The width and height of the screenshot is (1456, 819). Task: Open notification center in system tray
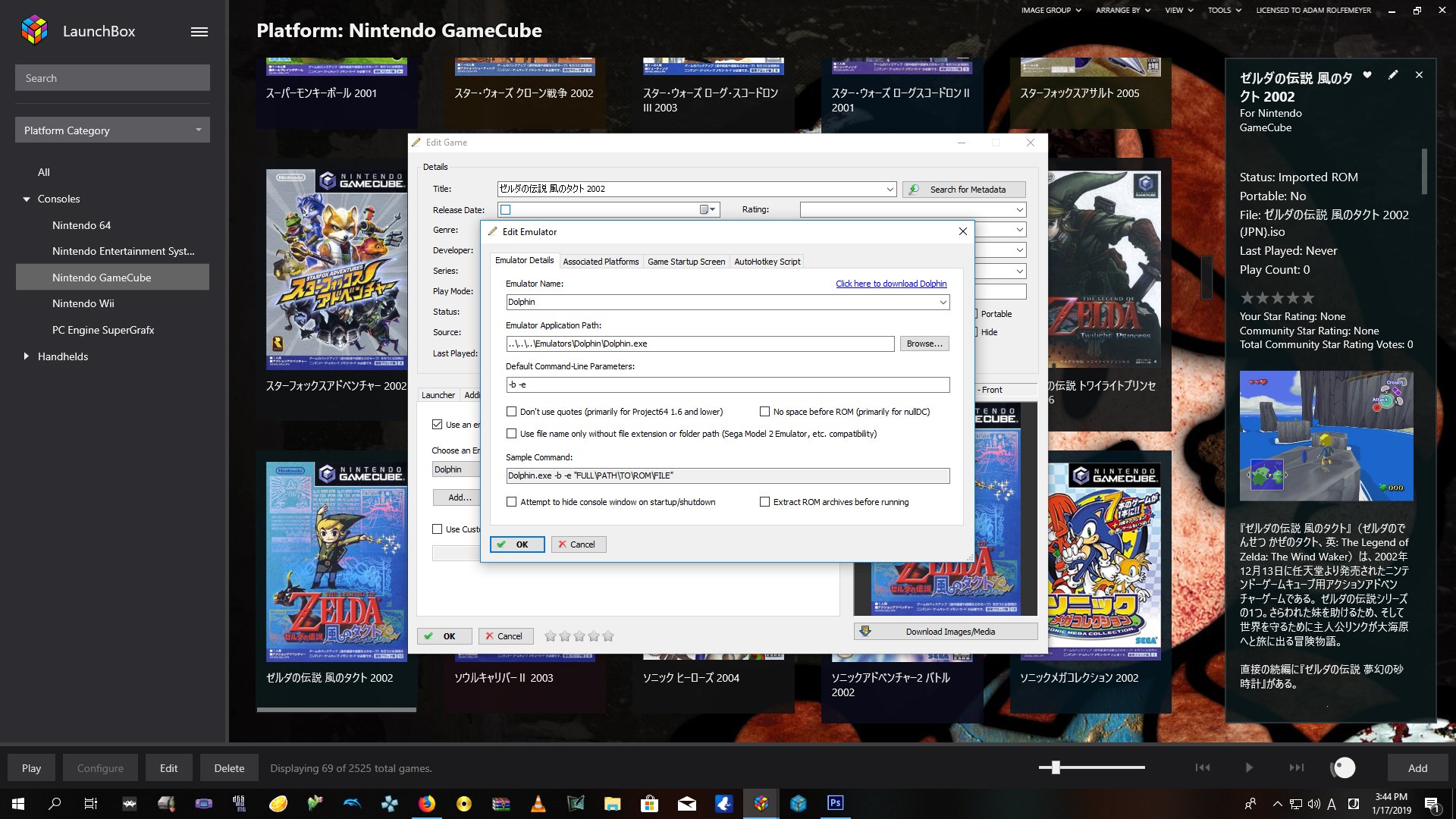click(x=1432, y=804)
